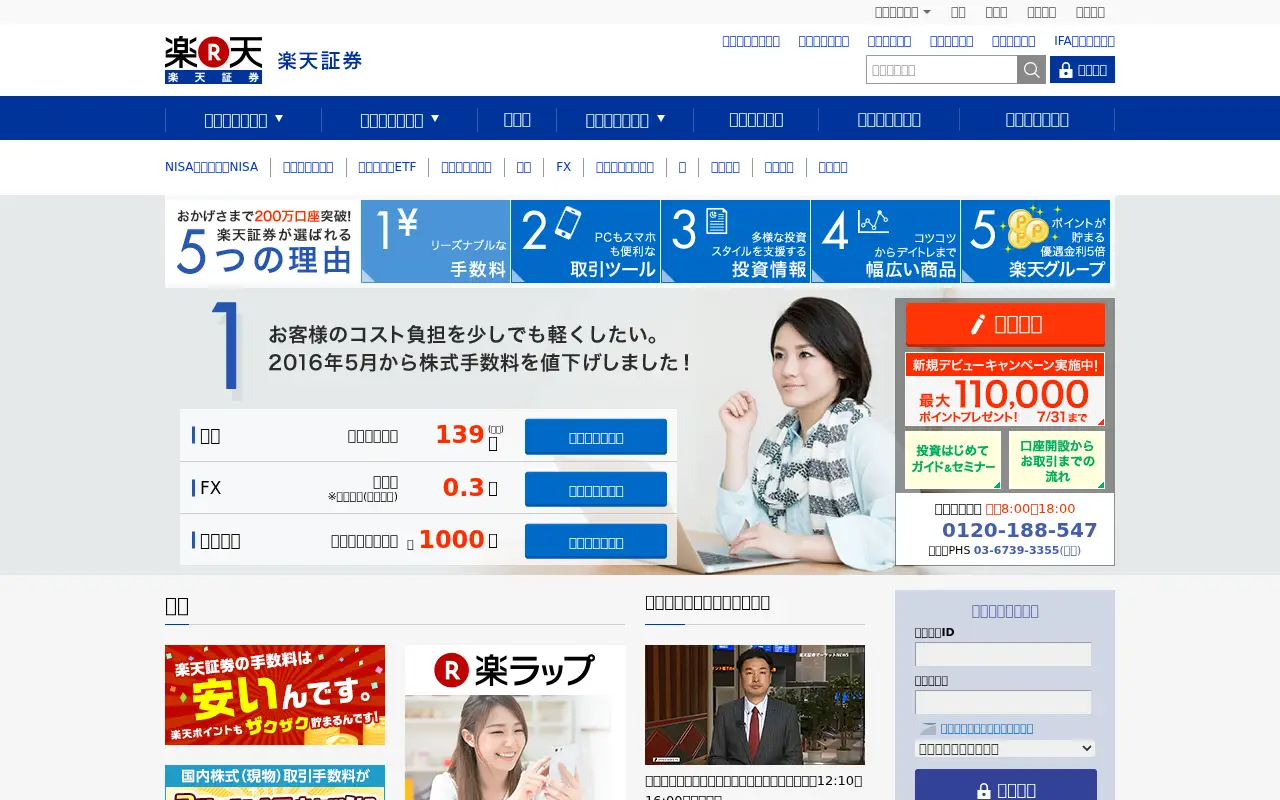
Task: Open the 国内株式(現物)取引手数料 banner
Action: (x=275, y=782)
